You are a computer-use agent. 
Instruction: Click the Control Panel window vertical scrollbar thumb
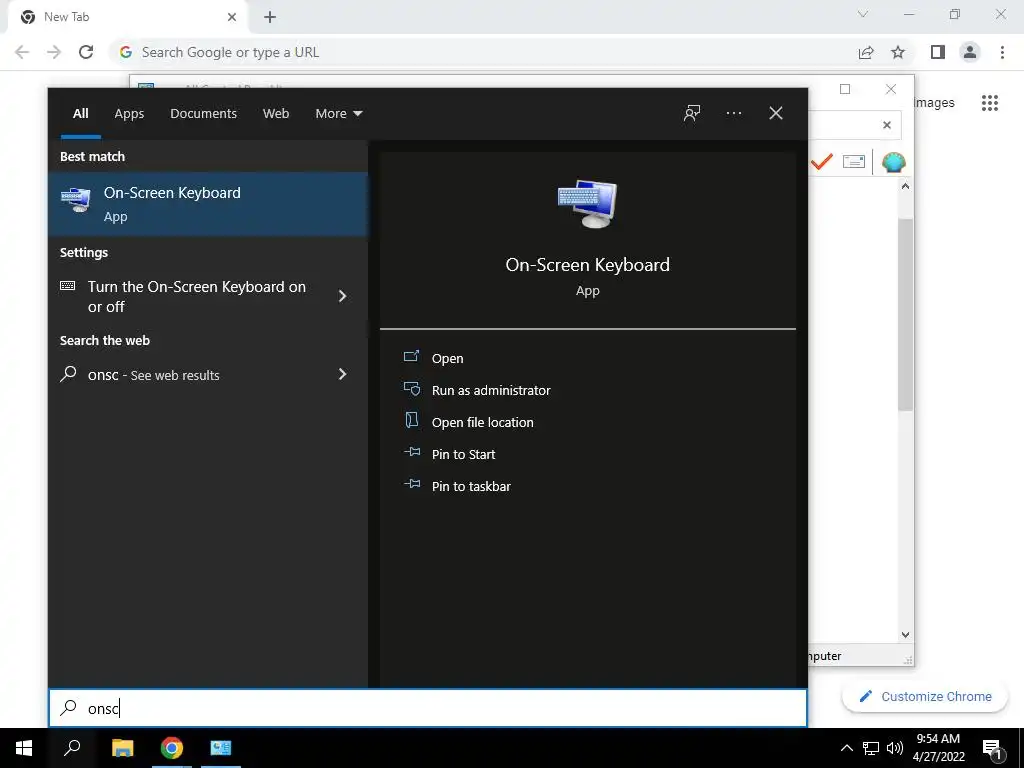point(904,315)
